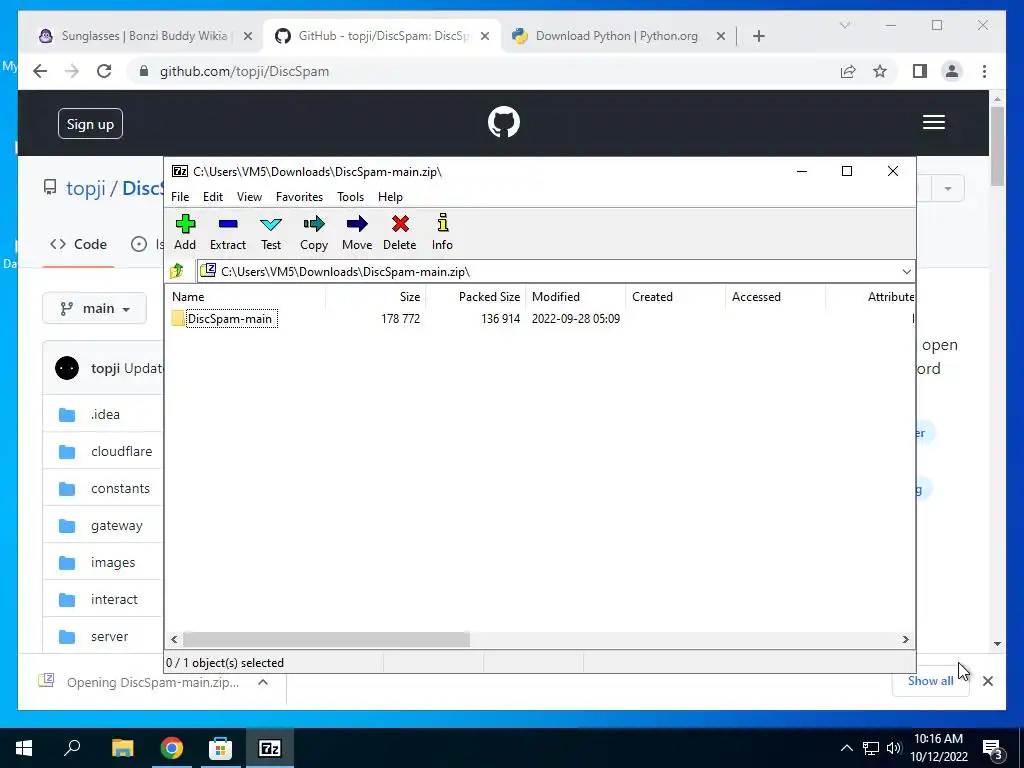Share this page via Chrome share icon

click(x=848, y=71)
